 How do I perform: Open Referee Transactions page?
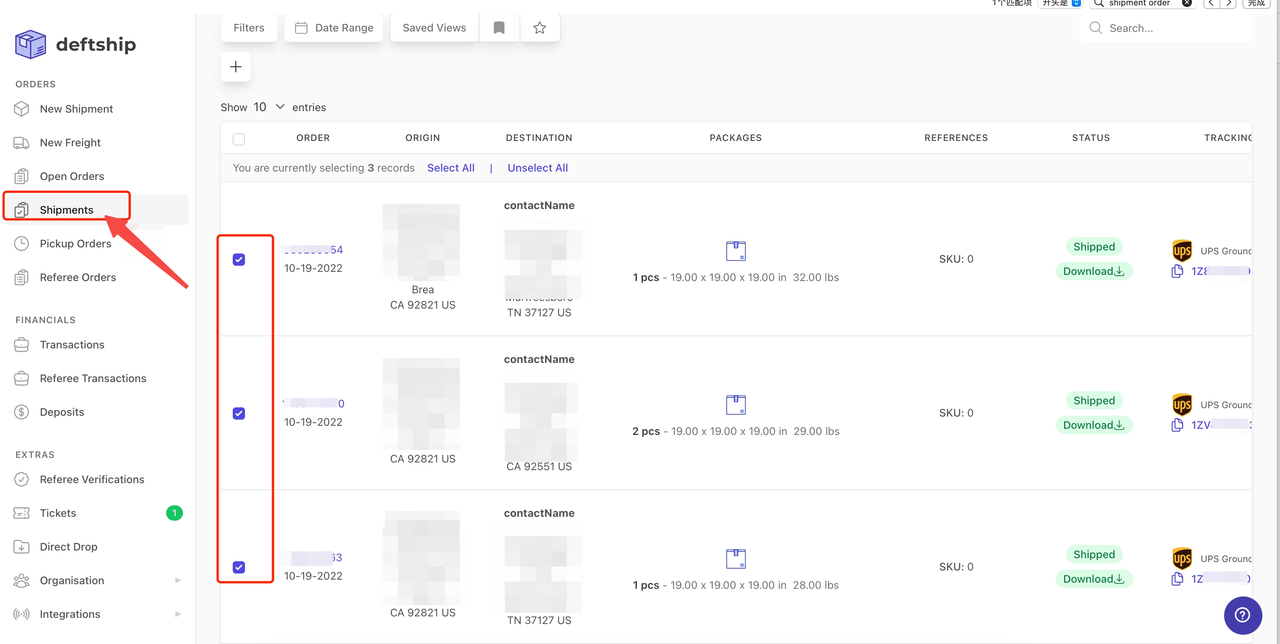93,379
